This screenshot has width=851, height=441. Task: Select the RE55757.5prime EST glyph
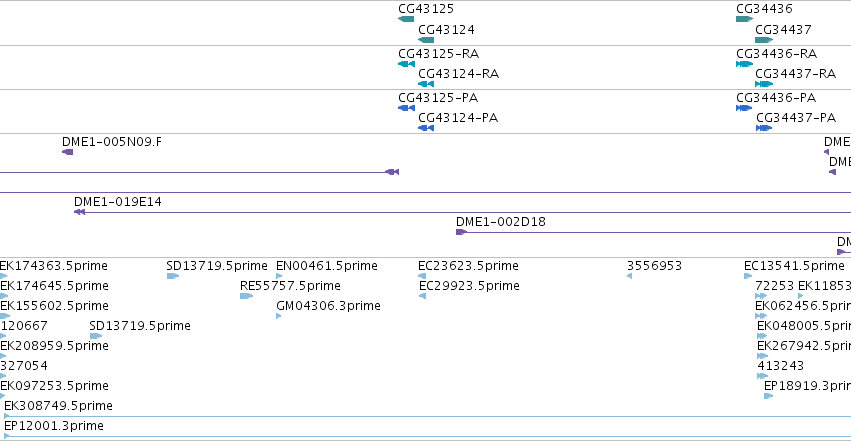(x=246, y=296)
